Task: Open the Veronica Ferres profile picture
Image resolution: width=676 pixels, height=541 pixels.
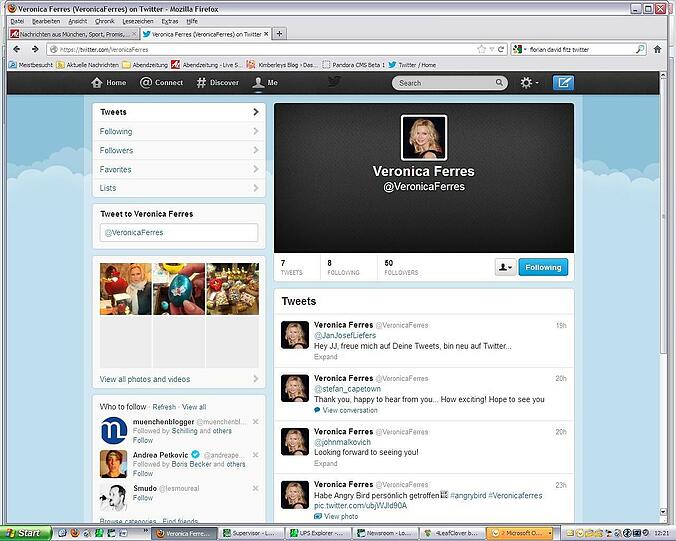Action: click(x=424, y=138)
